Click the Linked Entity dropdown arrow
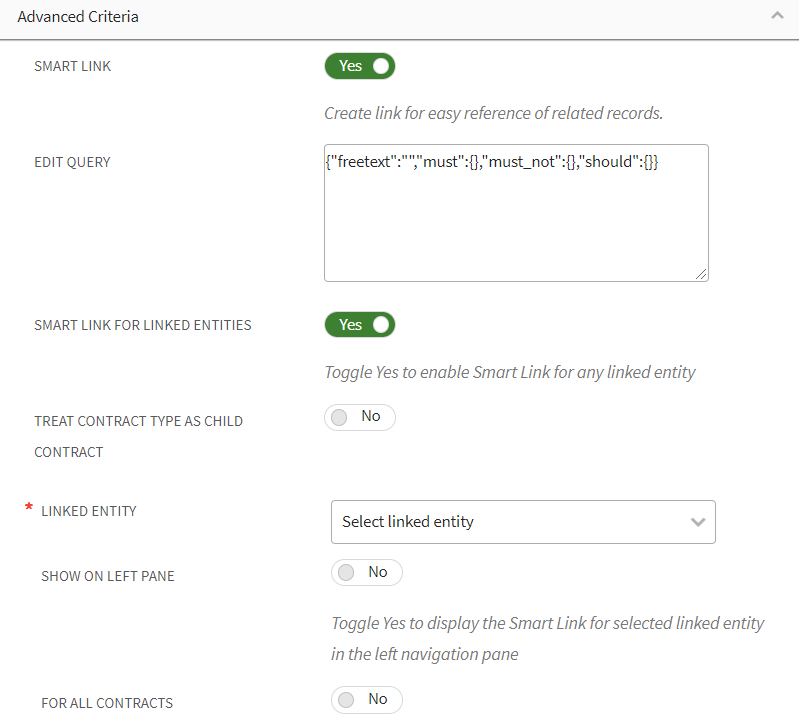This screenshot has width=804, height=728. 698,522
